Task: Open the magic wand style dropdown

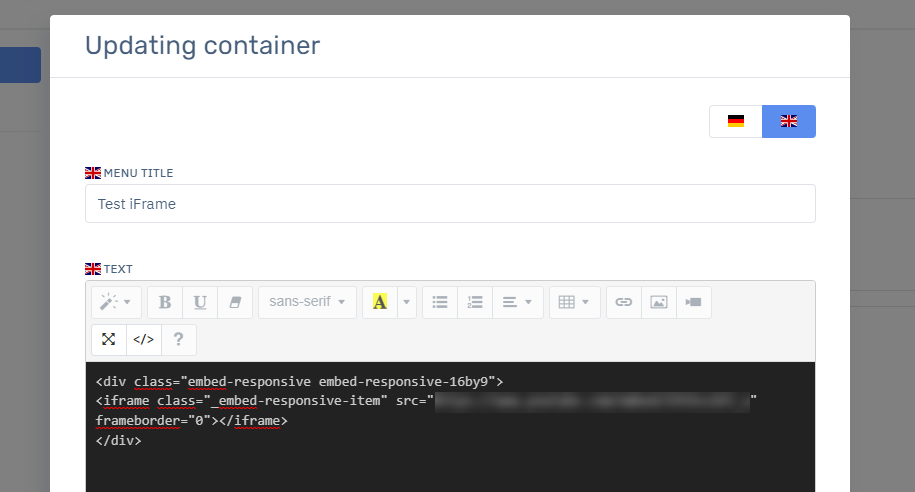Action: pyautogui.click(x=116, y=302)
